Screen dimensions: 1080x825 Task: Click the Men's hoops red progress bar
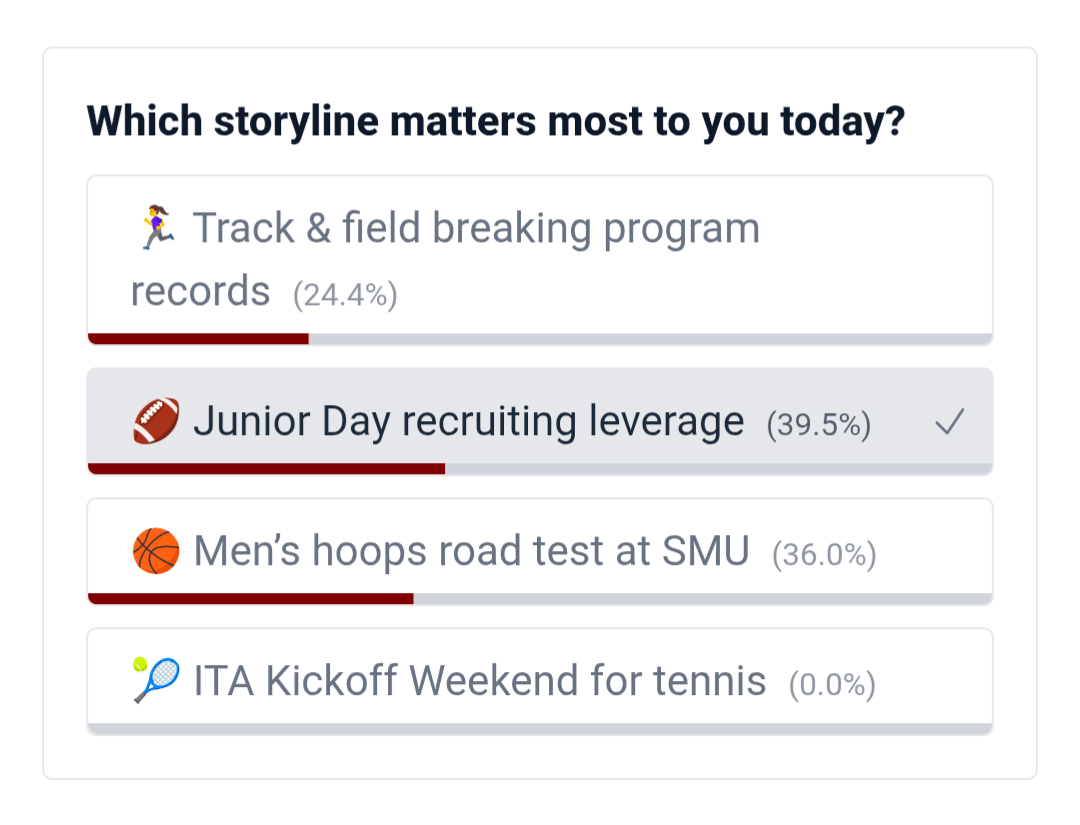(x=250, y=598)
